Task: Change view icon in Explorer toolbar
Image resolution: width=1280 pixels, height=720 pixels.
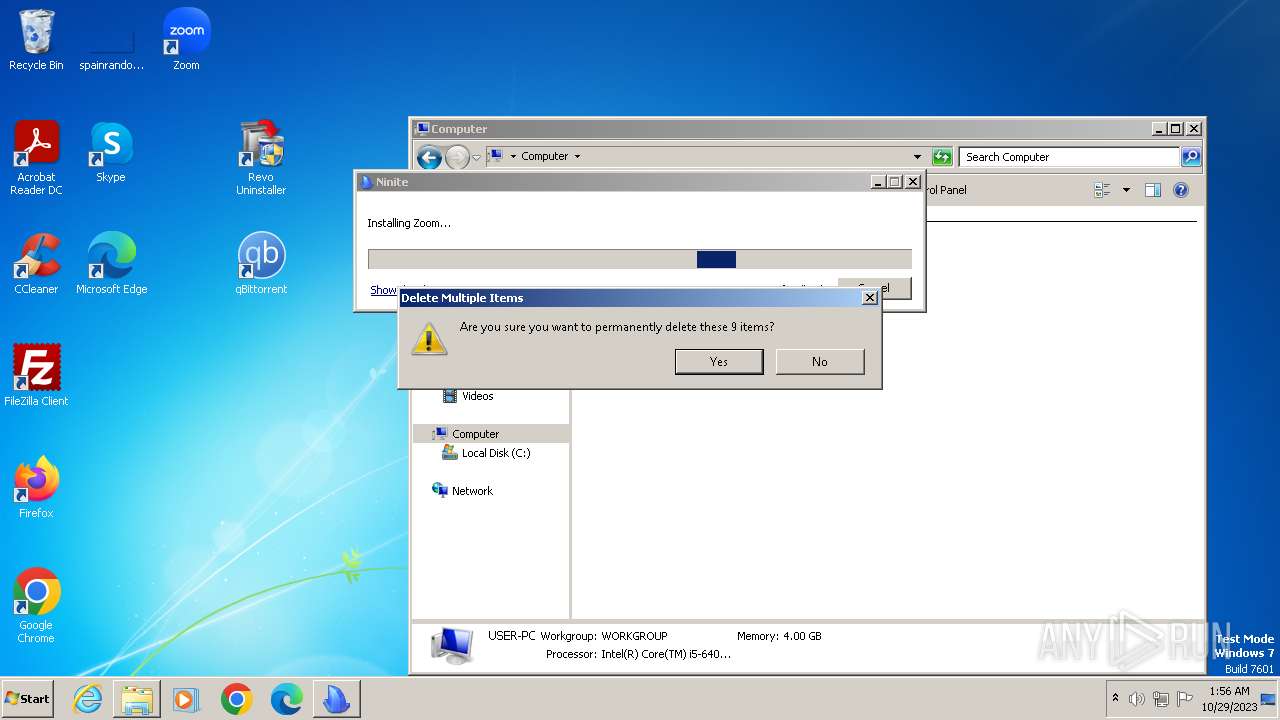Action: pyautogui.click(x=1103, y=190)
